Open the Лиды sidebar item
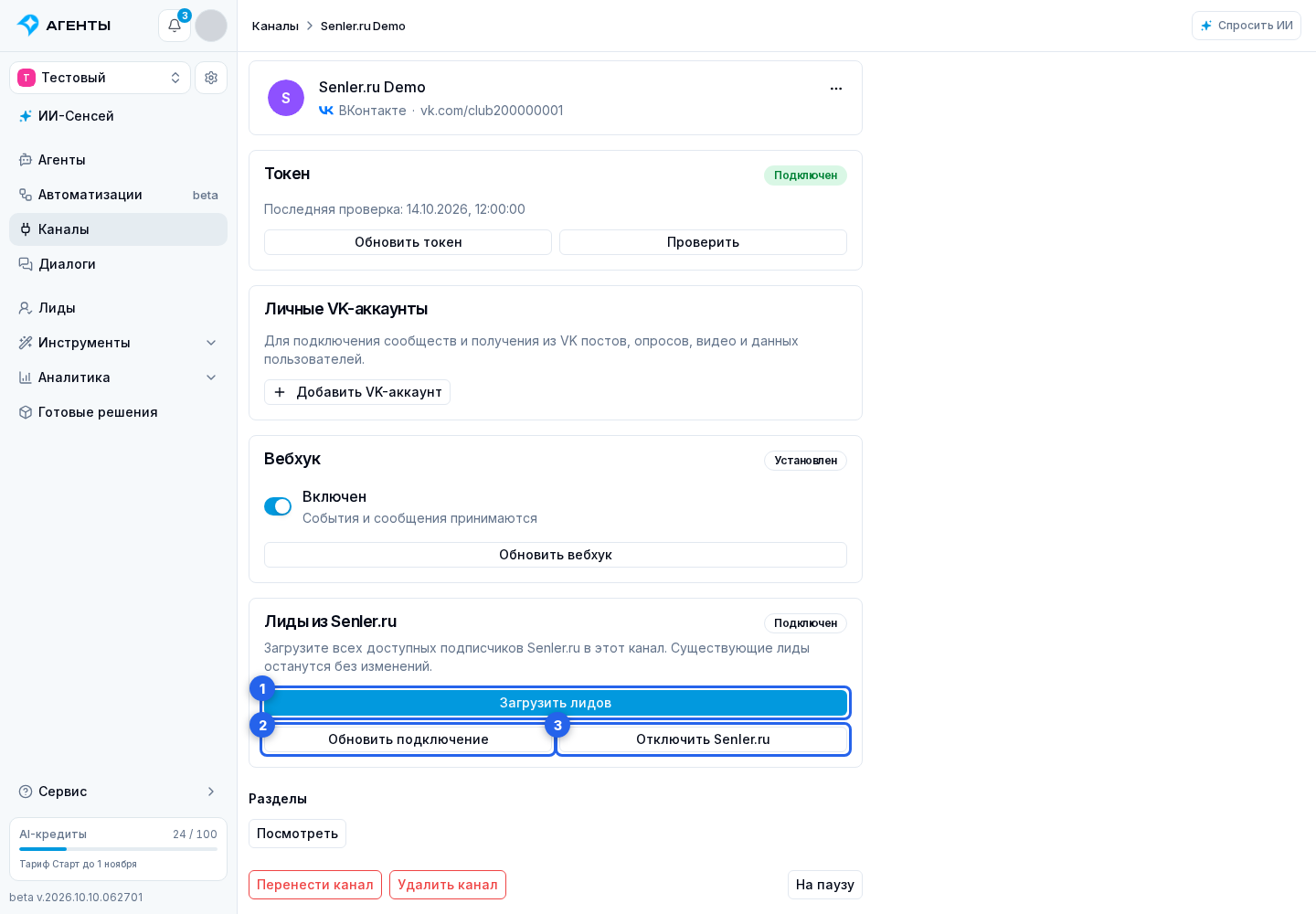The image size is (1316, 914). tap(119, 308)
